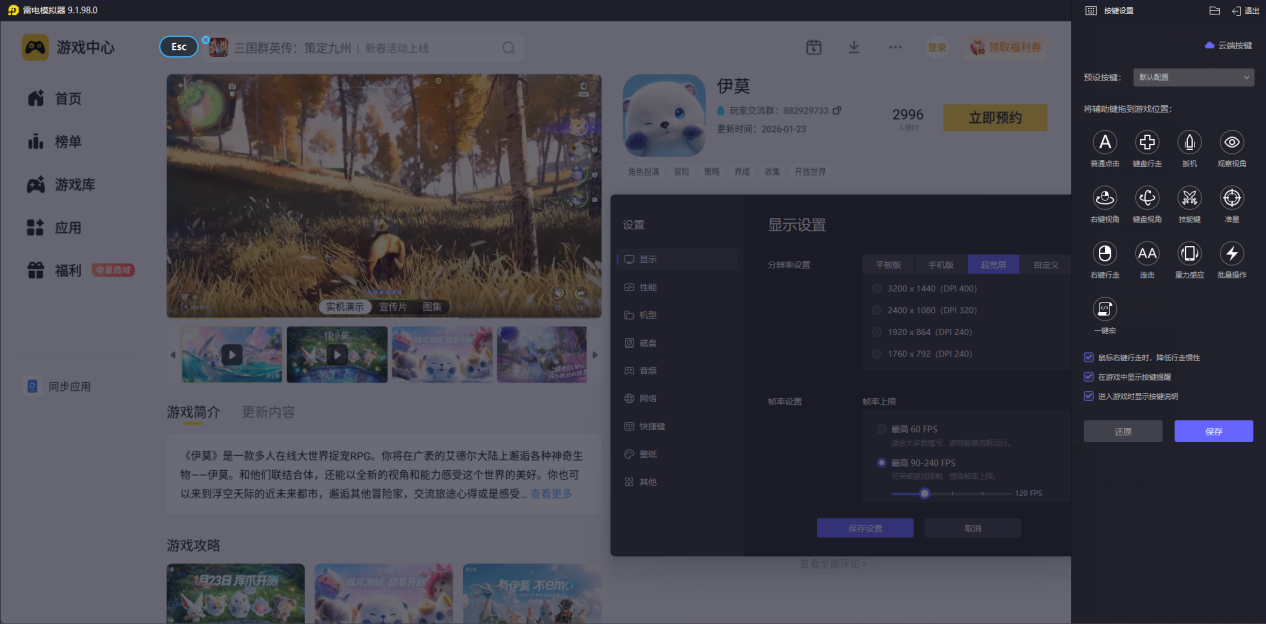Open 壁纸 wallpaper section in settings
This screenshot has width=1266, height=624.
(678, 454)
